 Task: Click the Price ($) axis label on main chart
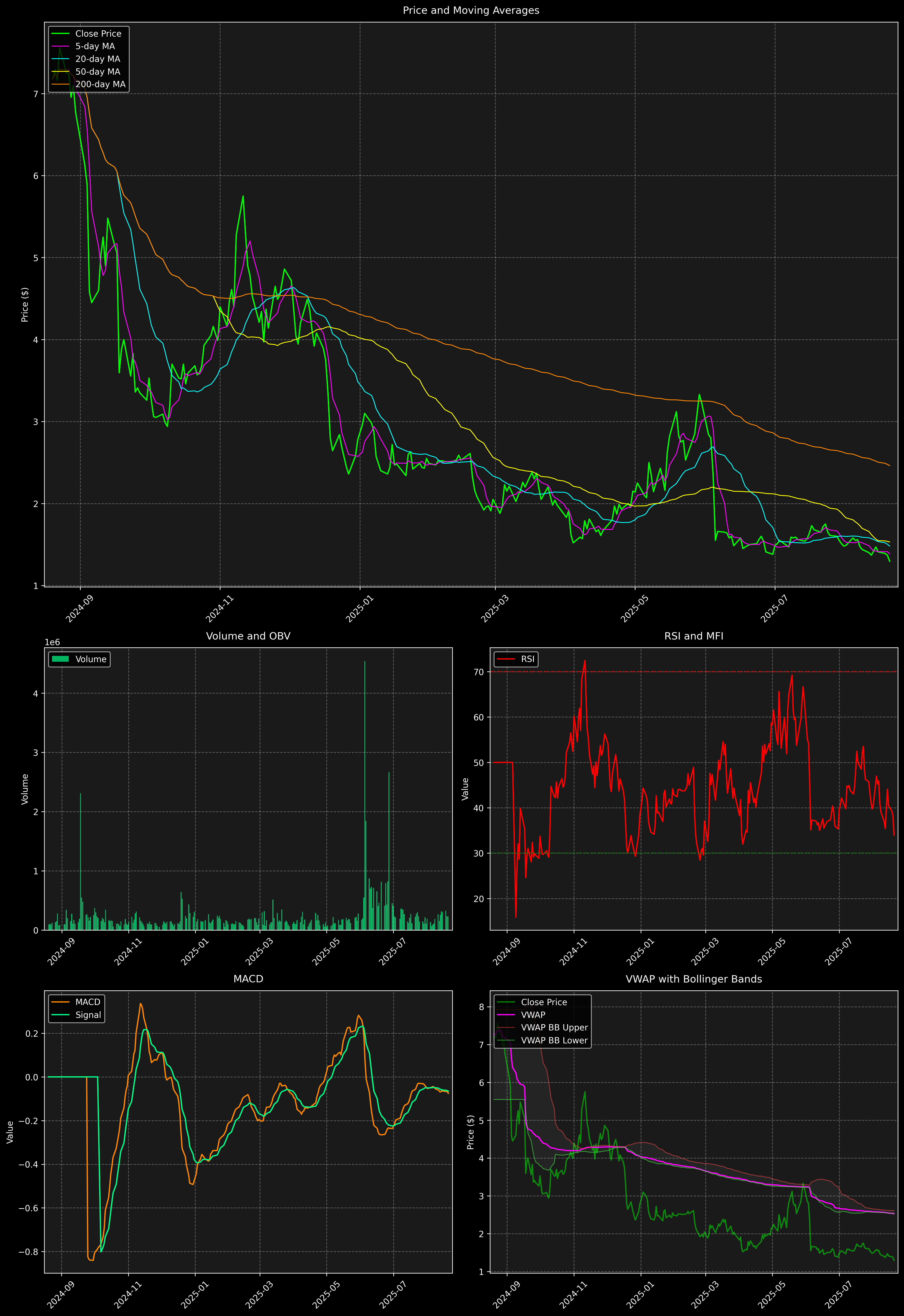[25, 305]
